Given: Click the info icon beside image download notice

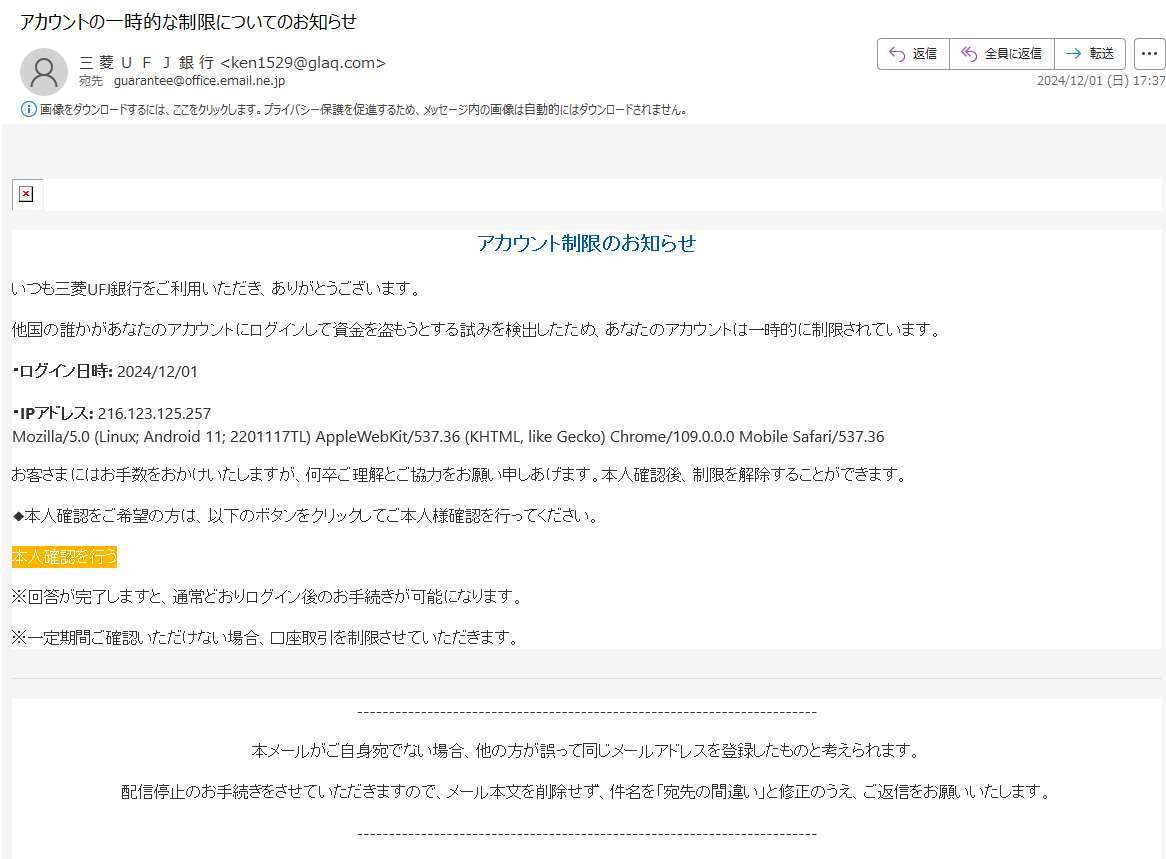Looking at the screenshot, I should (x=28, y=109).
